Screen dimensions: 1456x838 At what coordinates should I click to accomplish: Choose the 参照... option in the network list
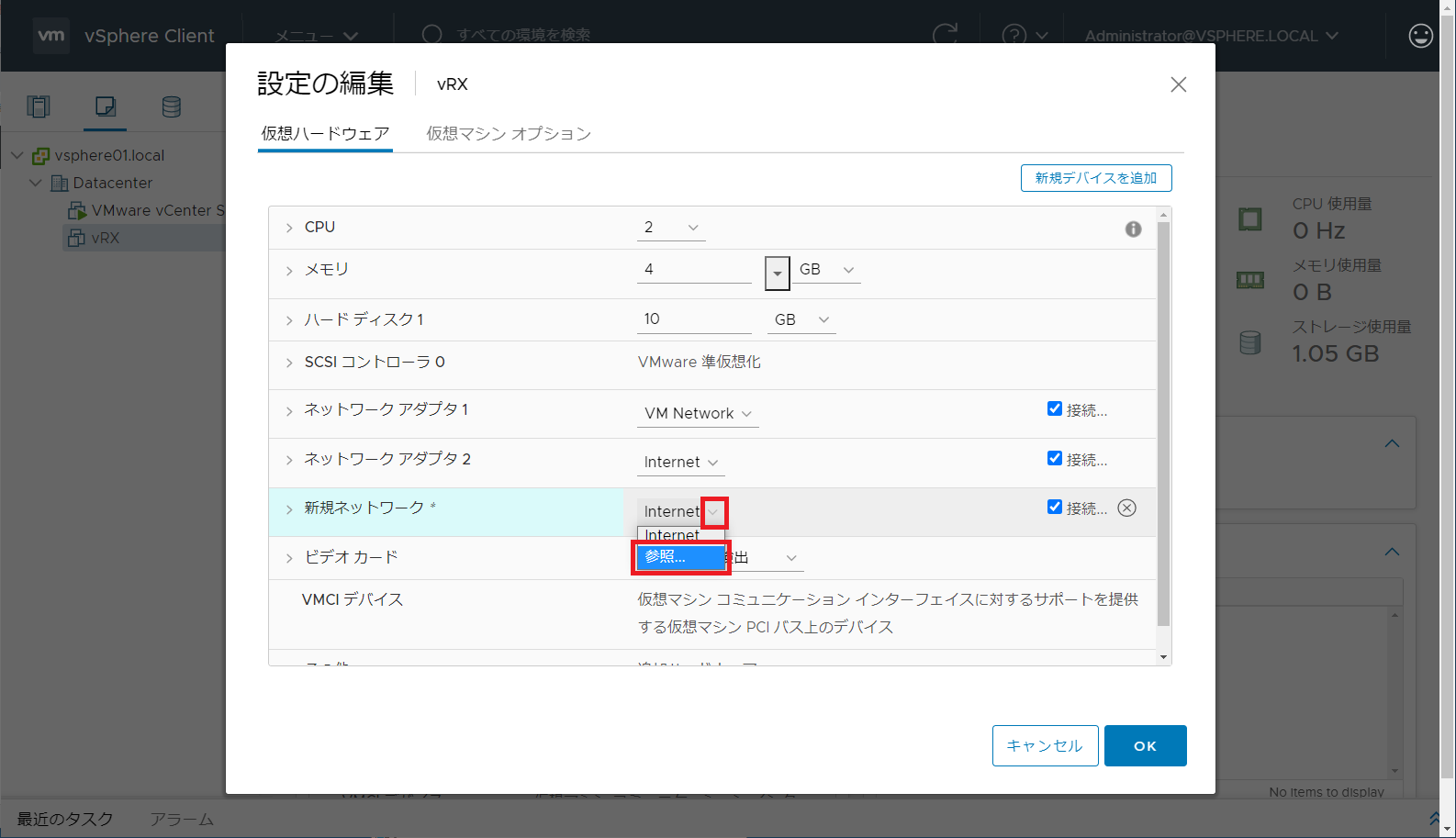coord(681,557)
